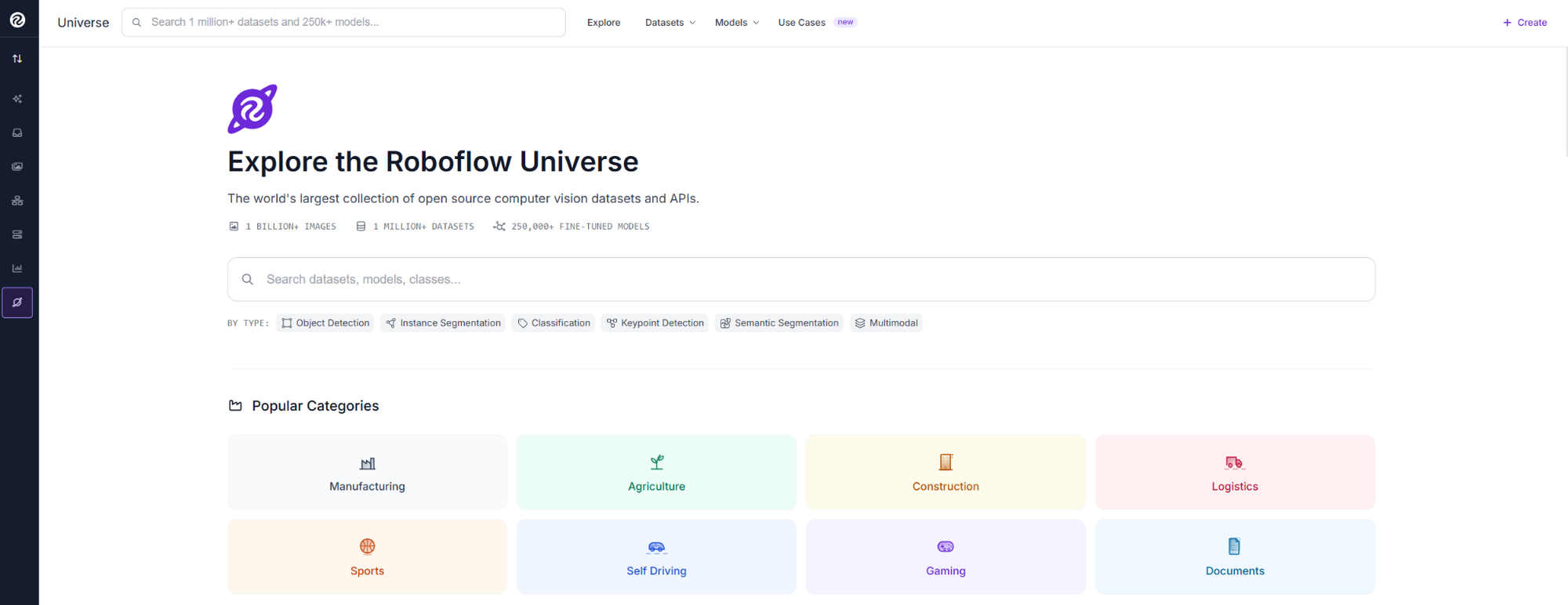
Task: Select the Universe planet sidebar icon
Action: coord(17,302)
